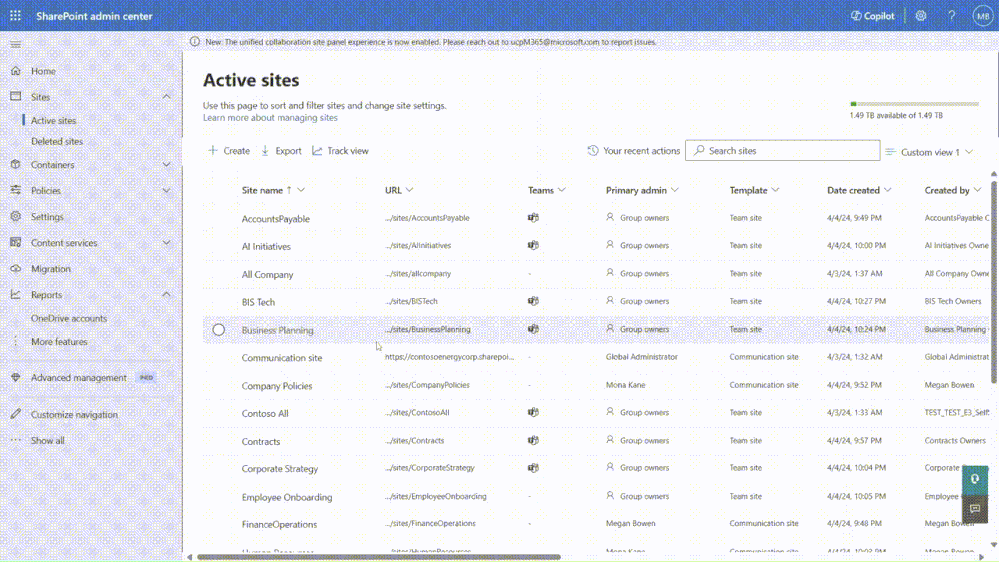Collapse navigation with the hamburger icon

click(x=15, y=44)
